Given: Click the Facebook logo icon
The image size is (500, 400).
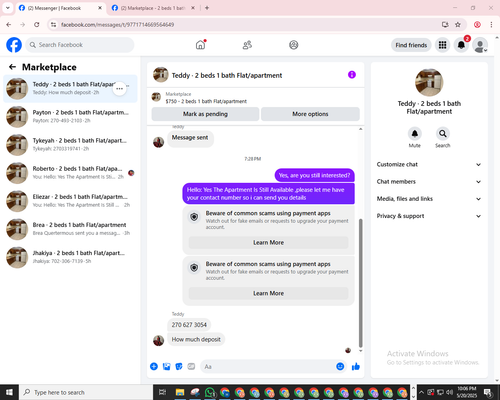Looking at the screenshot, I should point(14,45).
